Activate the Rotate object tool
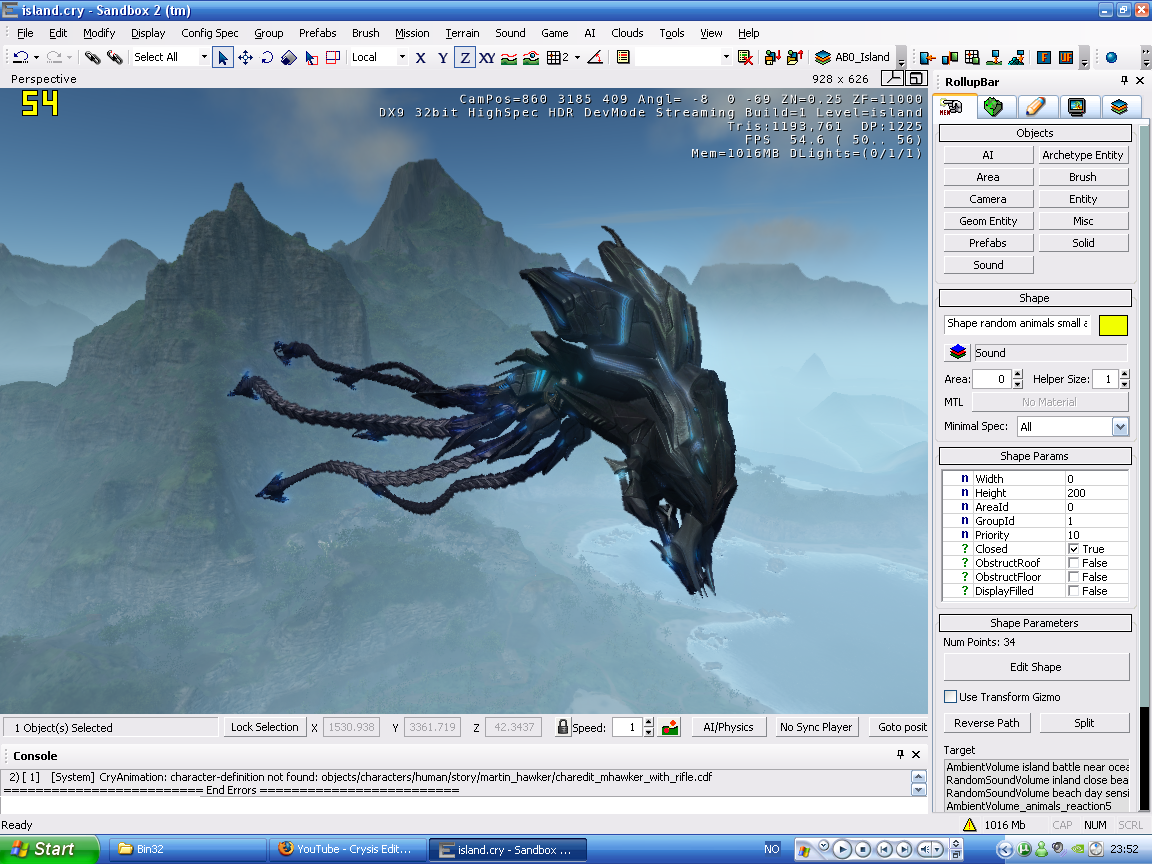This screenshot has width=1152, height=864. (267, 57)
